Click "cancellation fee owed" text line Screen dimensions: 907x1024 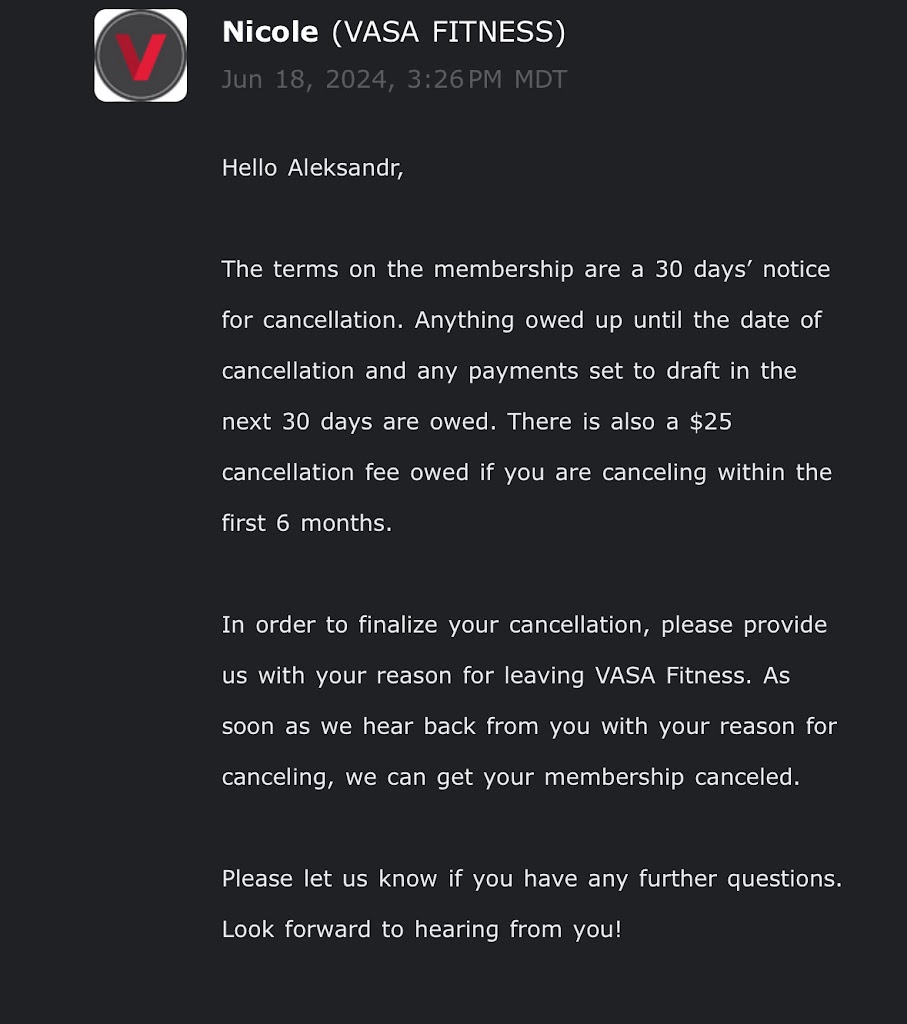point(345,472)
